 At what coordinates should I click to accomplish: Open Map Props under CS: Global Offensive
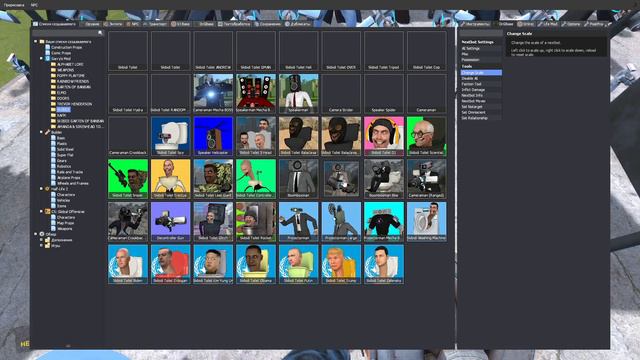(65, 223)
